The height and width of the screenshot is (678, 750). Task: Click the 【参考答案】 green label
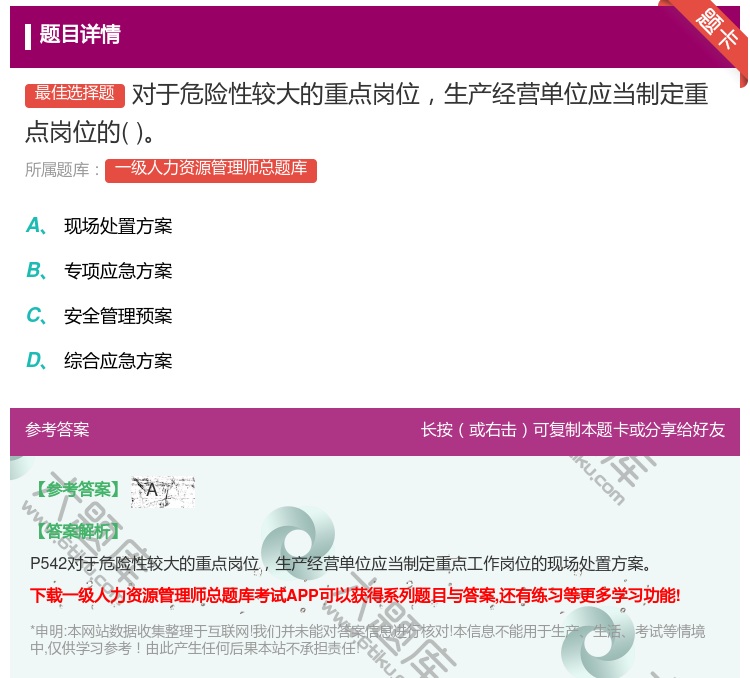pyautogui.click(x=77, y=489)
